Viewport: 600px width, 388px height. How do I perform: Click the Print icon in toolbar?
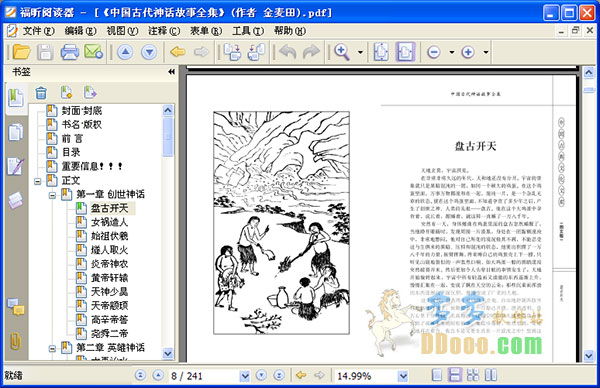(x=70, y=52)
